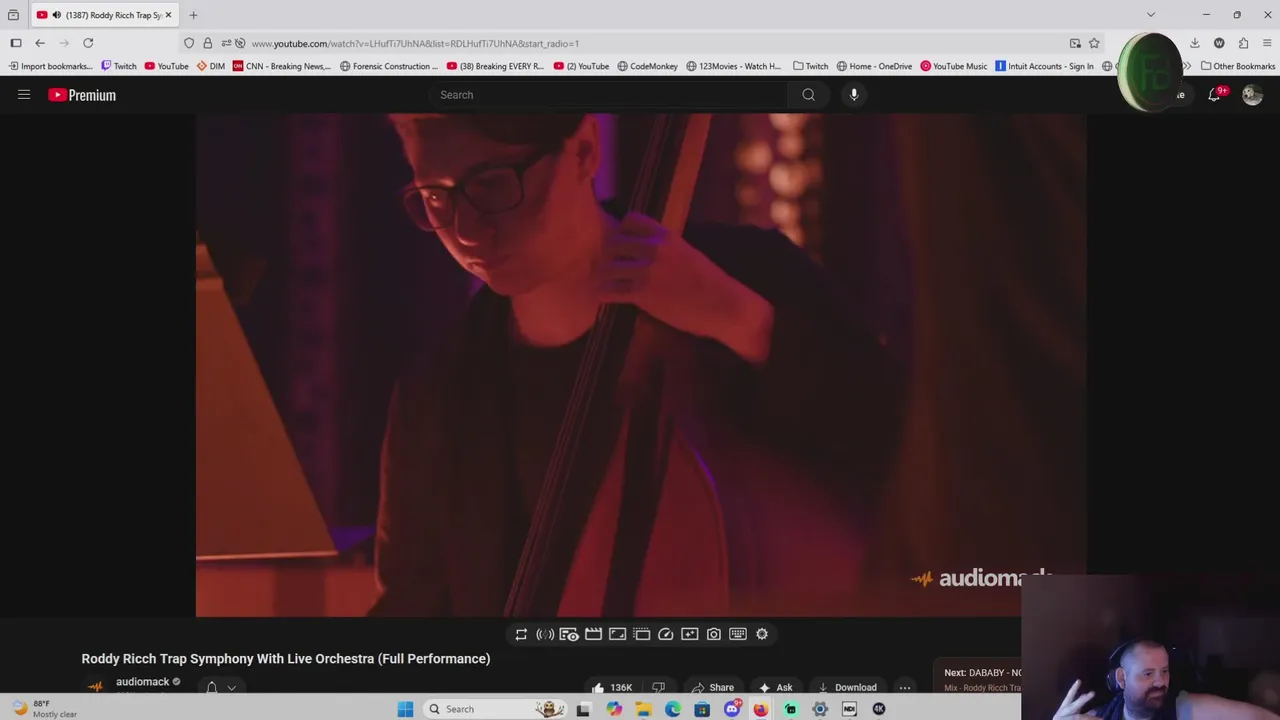
Task: Open Import bookmarks bookmark
Action: coord(50,66)
